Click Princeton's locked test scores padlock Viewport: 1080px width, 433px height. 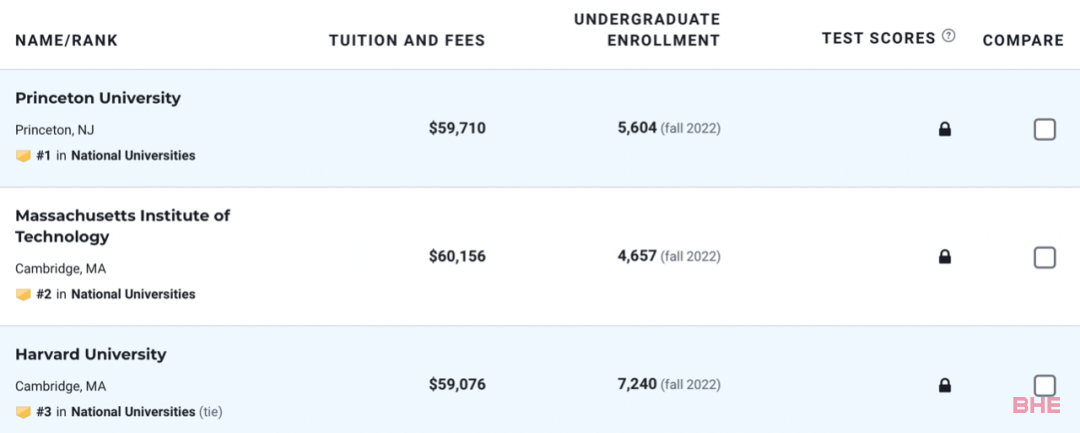tap(944, 129)
